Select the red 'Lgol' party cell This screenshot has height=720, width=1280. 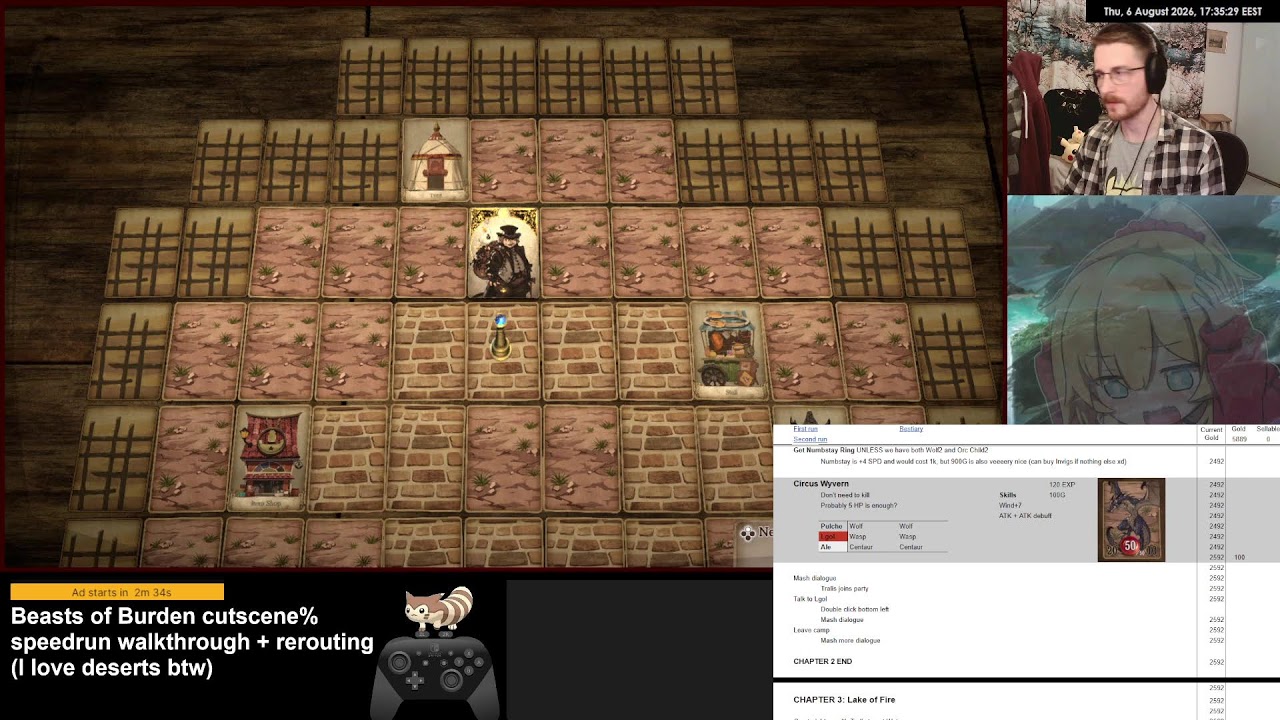[832, 537]
